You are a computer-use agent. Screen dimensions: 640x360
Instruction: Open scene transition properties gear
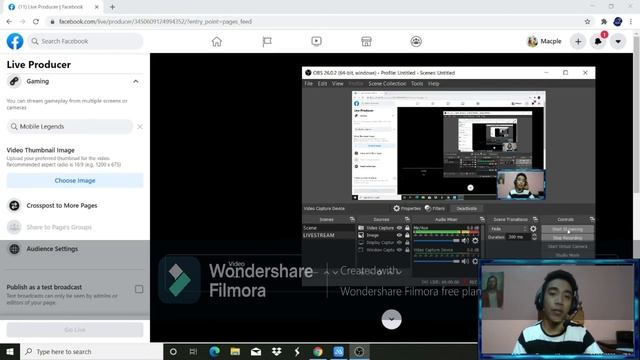click(533, 229)
